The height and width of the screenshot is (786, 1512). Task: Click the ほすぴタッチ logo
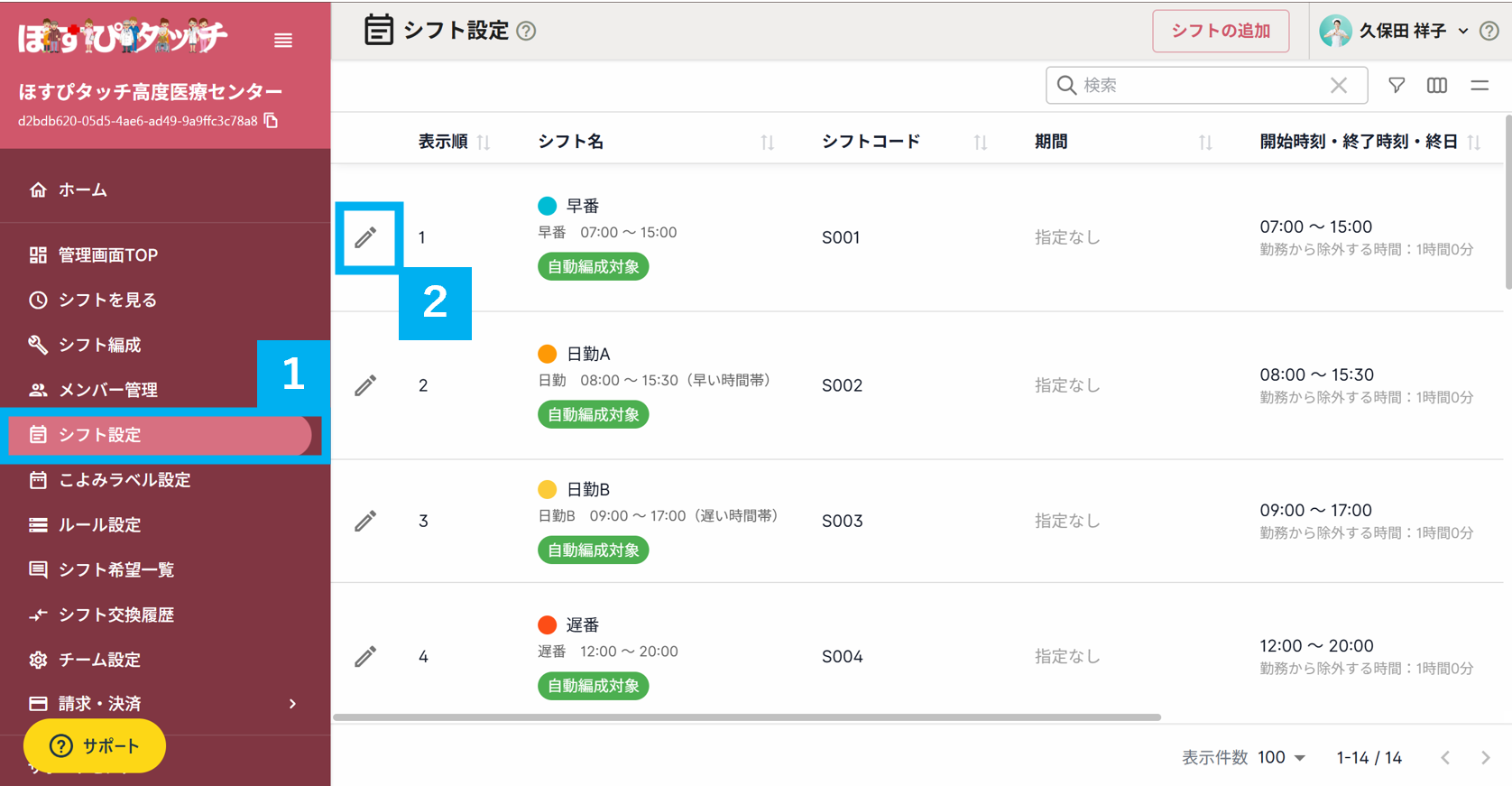pos(123,37)
